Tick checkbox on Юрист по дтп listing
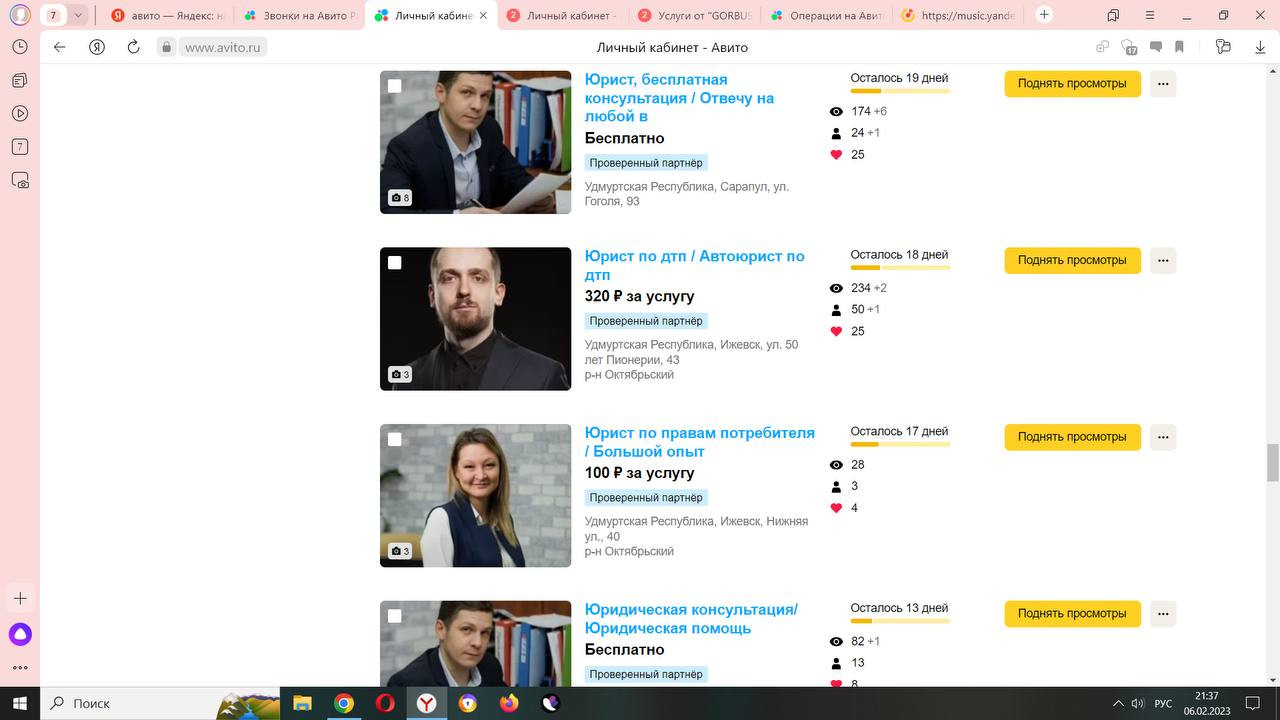The image size is (1280, 720). click(394, 262)
